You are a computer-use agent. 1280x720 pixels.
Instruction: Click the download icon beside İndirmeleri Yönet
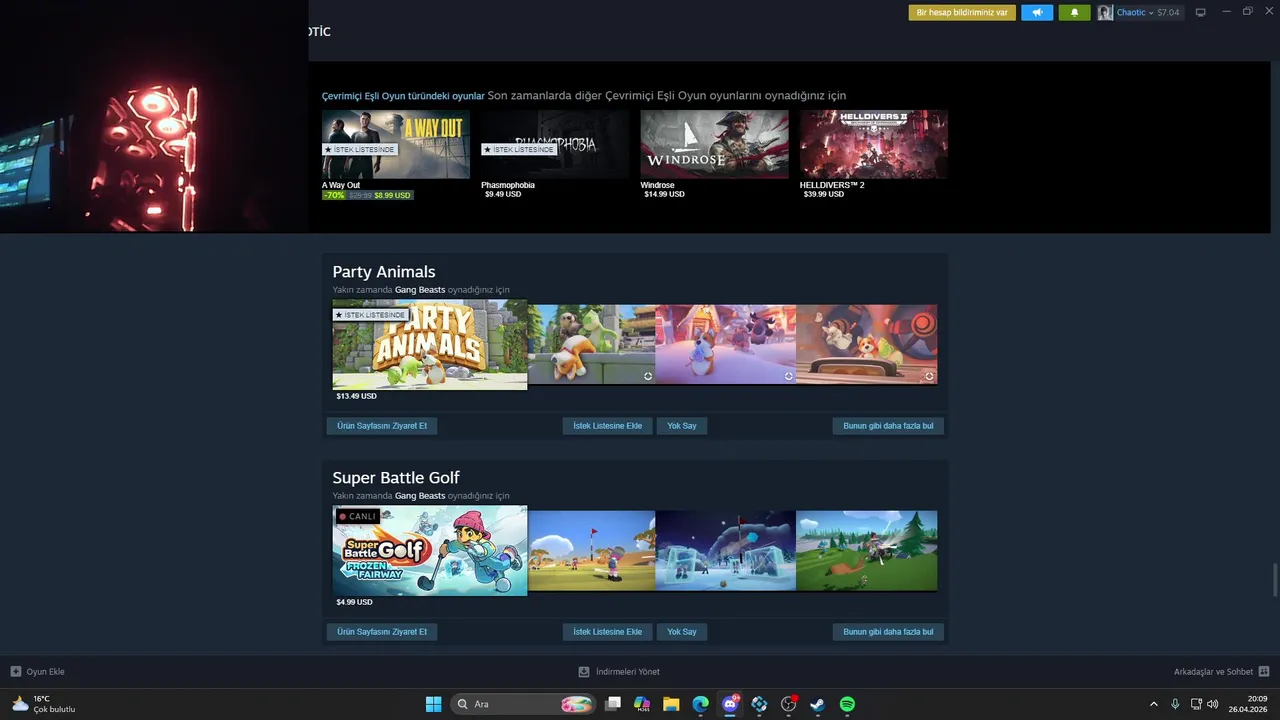pos(584,672)
